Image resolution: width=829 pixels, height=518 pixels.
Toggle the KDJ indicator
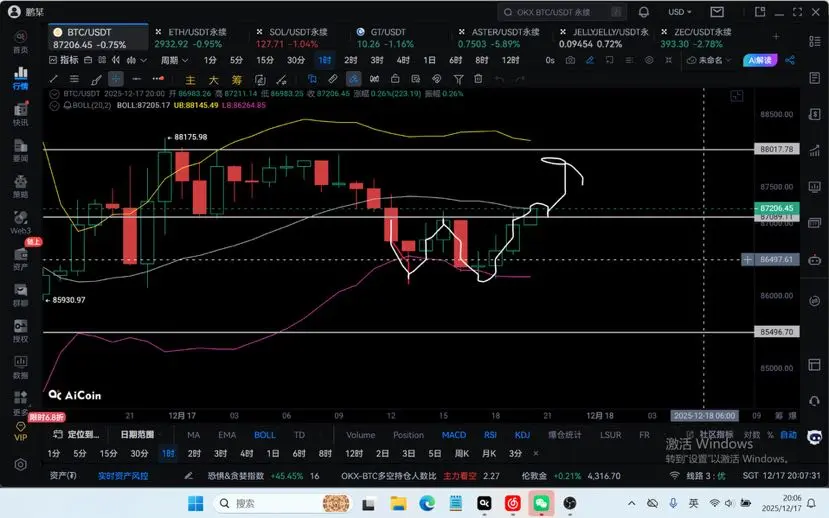tap(522, 435)
